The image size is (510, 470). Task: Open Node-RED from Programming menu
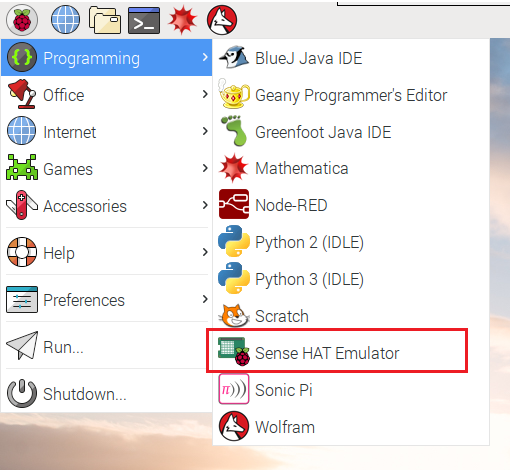[351, 205]
